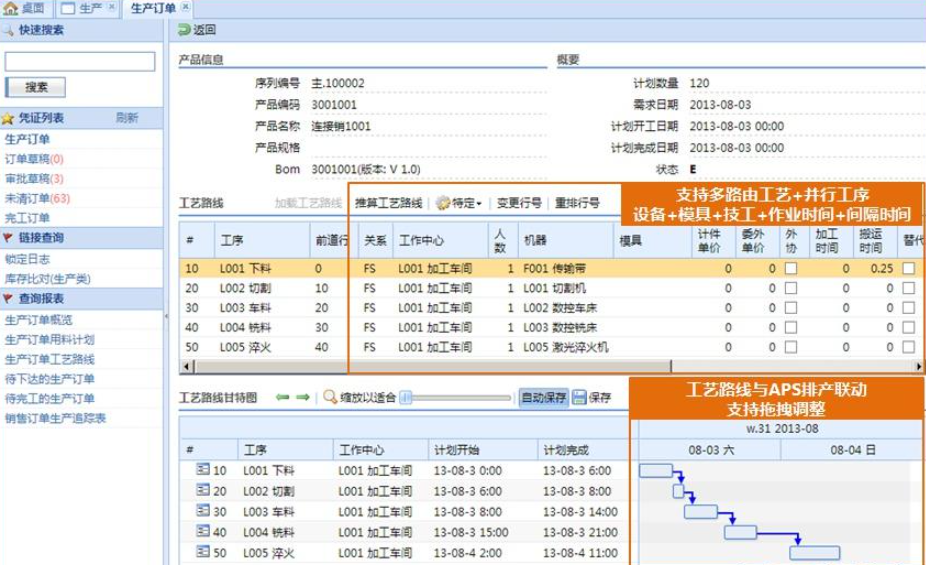
Task: Click the Gantt zoom slider handle
Action: point(406,398)
